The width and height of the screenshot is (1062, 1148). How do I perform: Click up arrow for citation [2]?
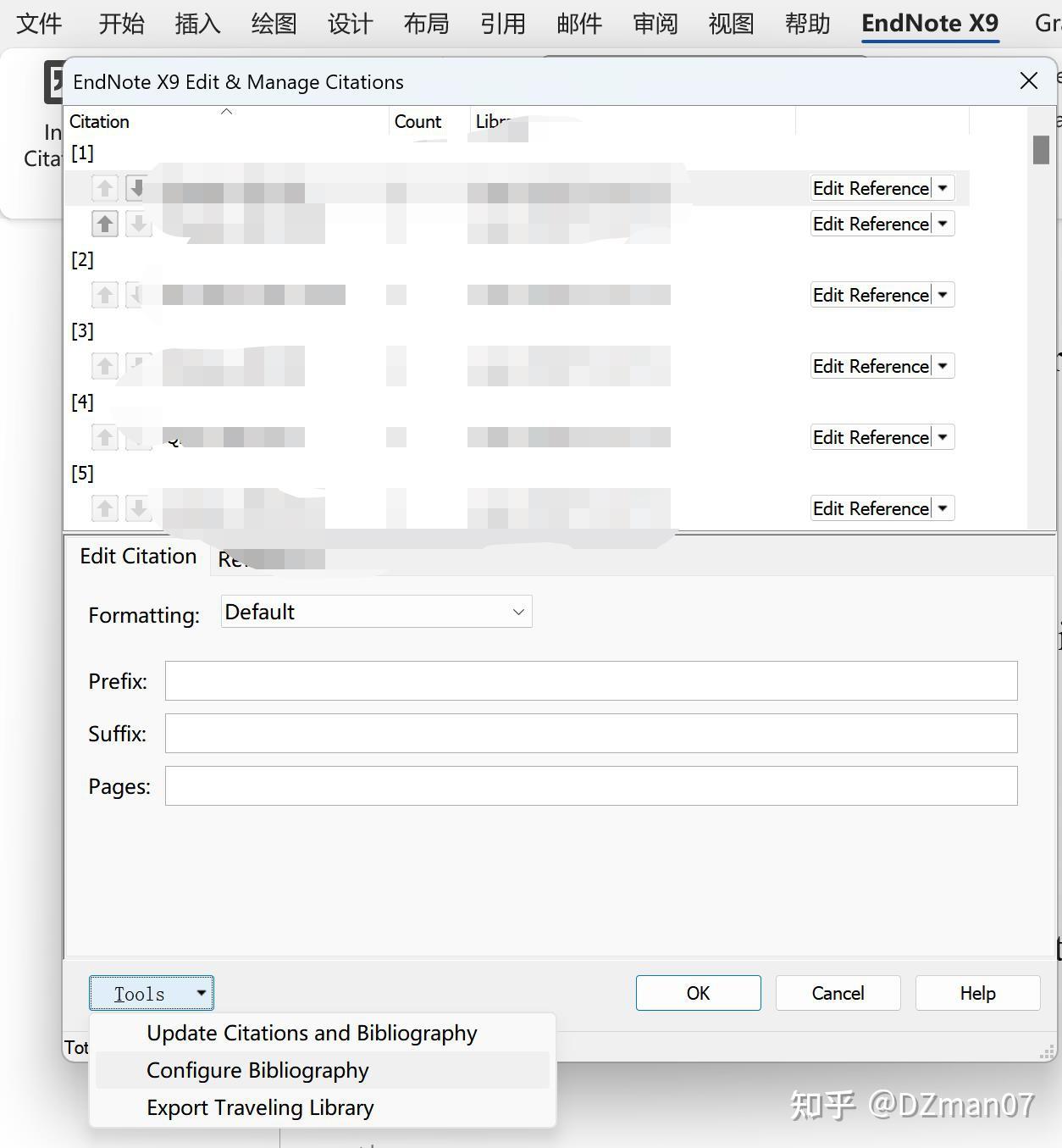click(x=105, y=295)
